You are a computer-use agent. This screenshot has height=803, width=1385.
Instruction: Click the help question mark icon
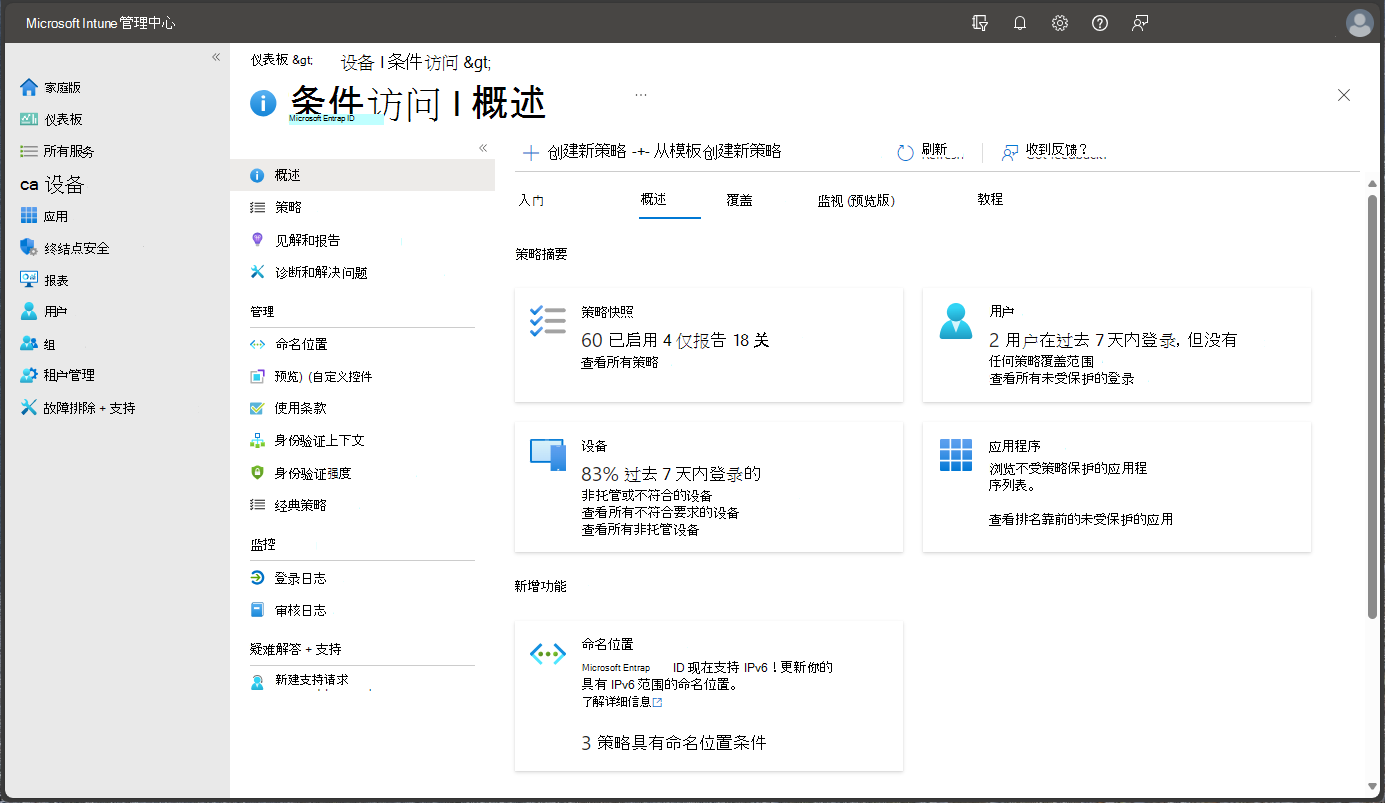[1100, 23]
